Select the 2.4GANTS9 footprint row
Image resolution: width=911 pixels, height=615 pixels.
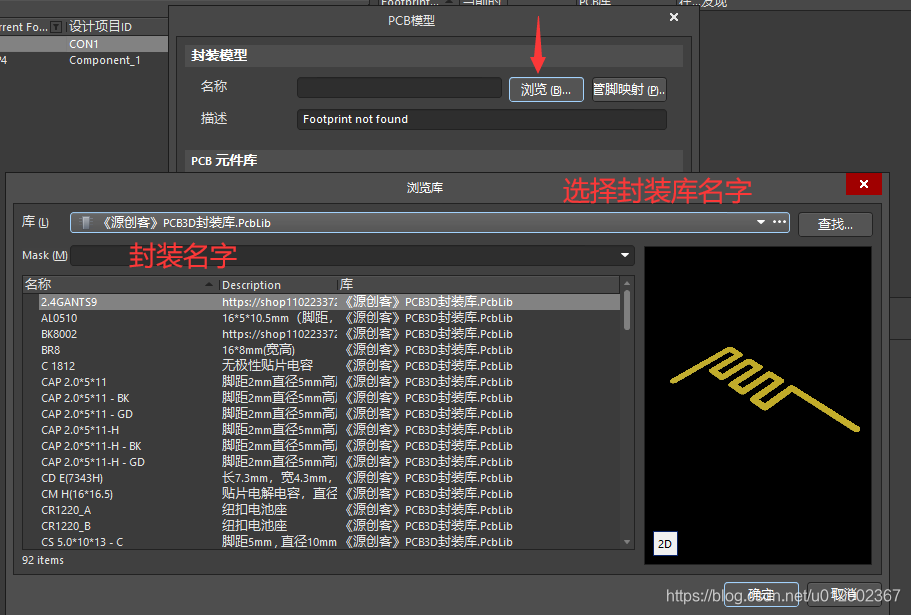(69, 302)
